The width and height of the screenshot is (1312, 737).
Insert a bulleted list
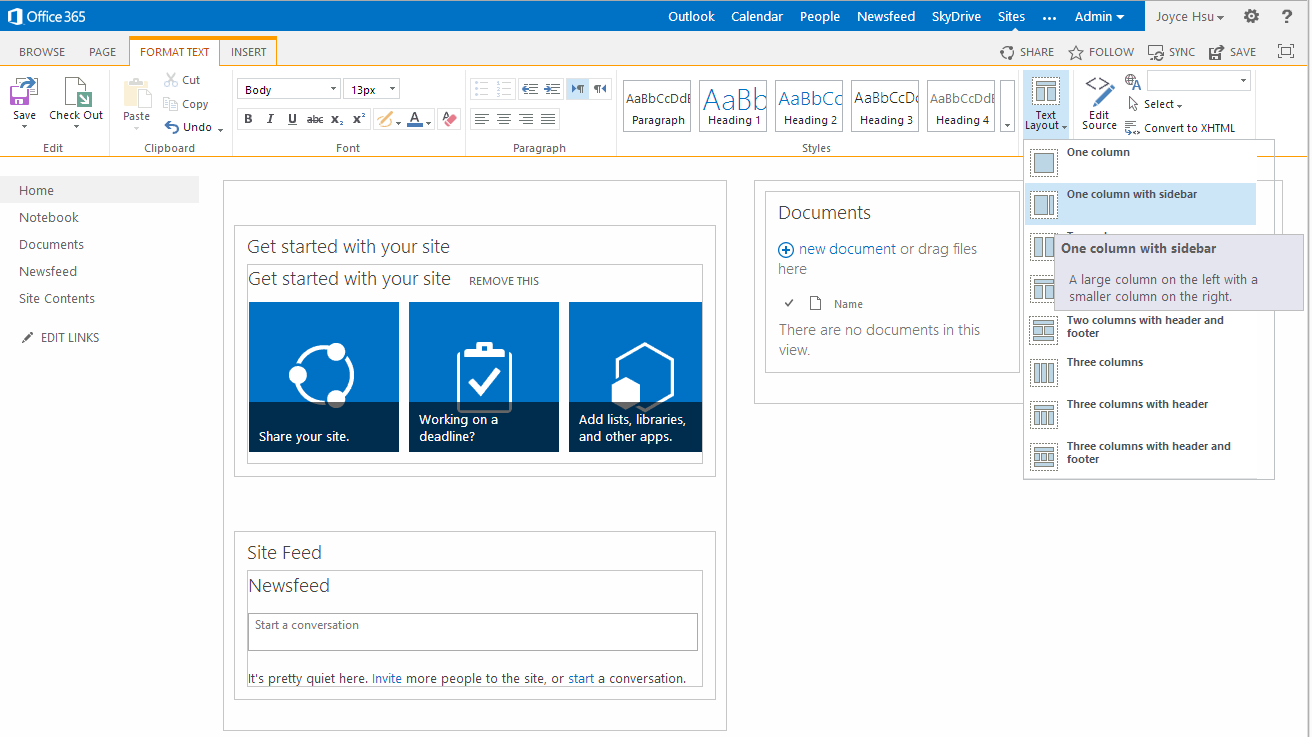click(481, 89)
